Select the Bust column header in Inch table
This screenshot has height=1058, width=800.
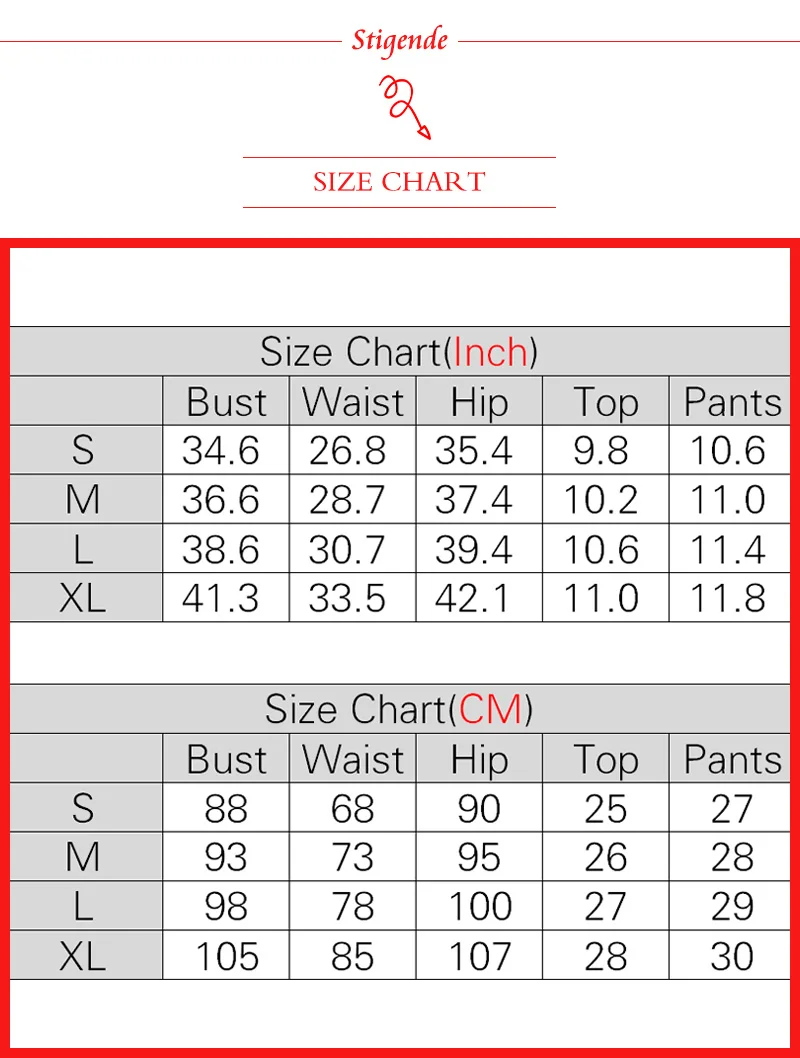point(227,402)
